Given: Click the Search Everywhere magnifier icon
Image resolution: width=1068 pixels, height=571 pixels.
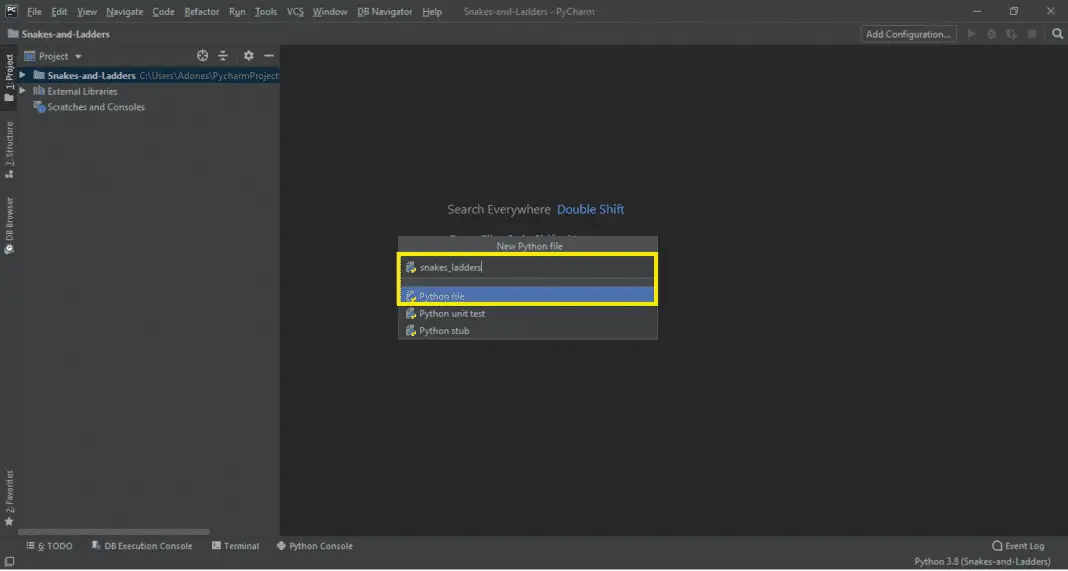Looking at the screenshot, I should click(1057, 34).
